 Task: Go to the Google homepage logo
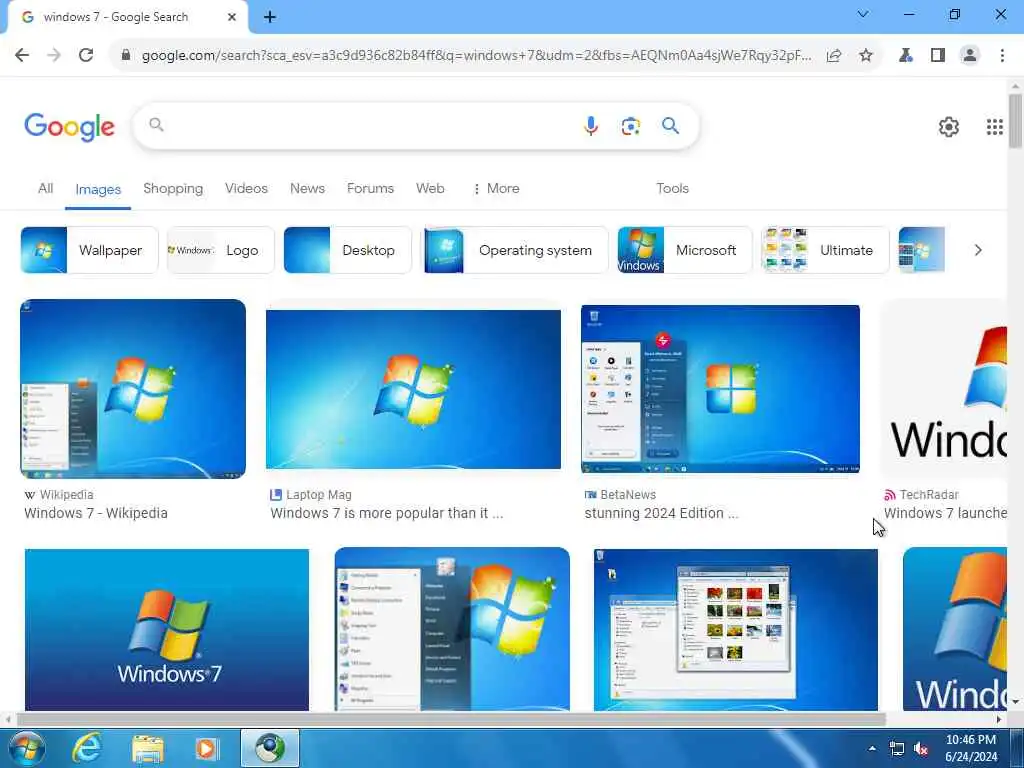coord(69,126)
